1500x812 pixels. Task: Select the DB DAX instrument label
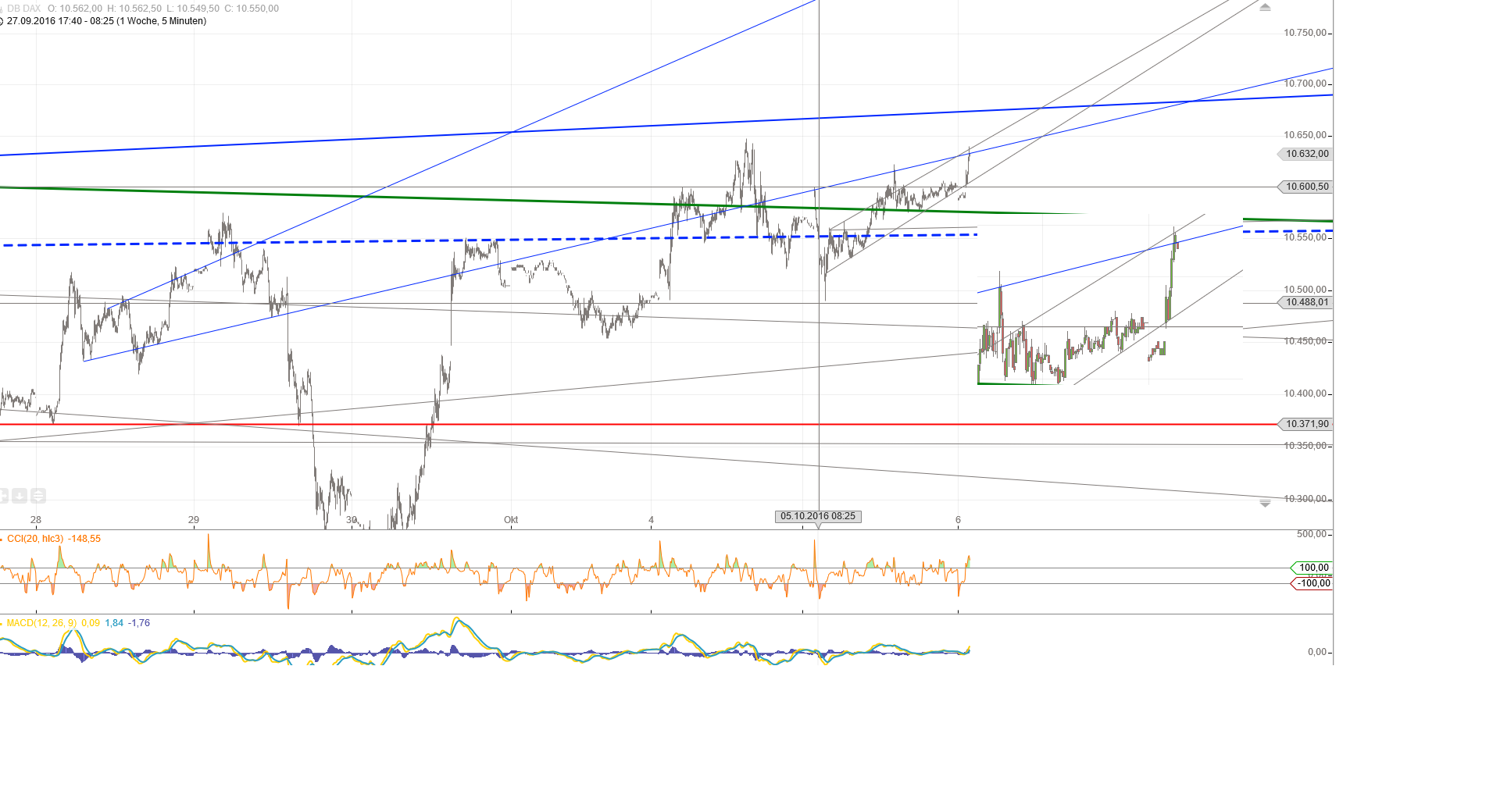(23, 9)
